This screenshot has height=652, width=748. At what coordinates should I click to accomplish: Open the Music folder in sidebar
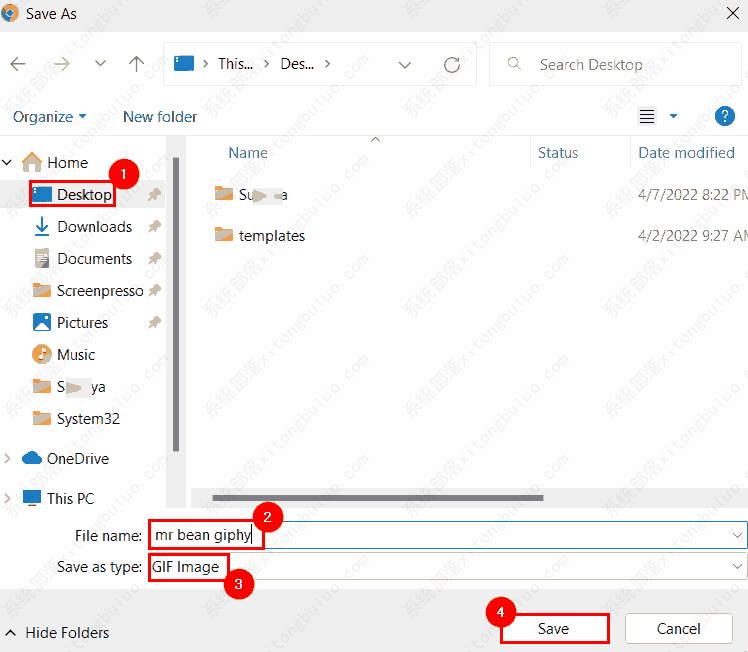pyautogui.click(x=76, y=355)
